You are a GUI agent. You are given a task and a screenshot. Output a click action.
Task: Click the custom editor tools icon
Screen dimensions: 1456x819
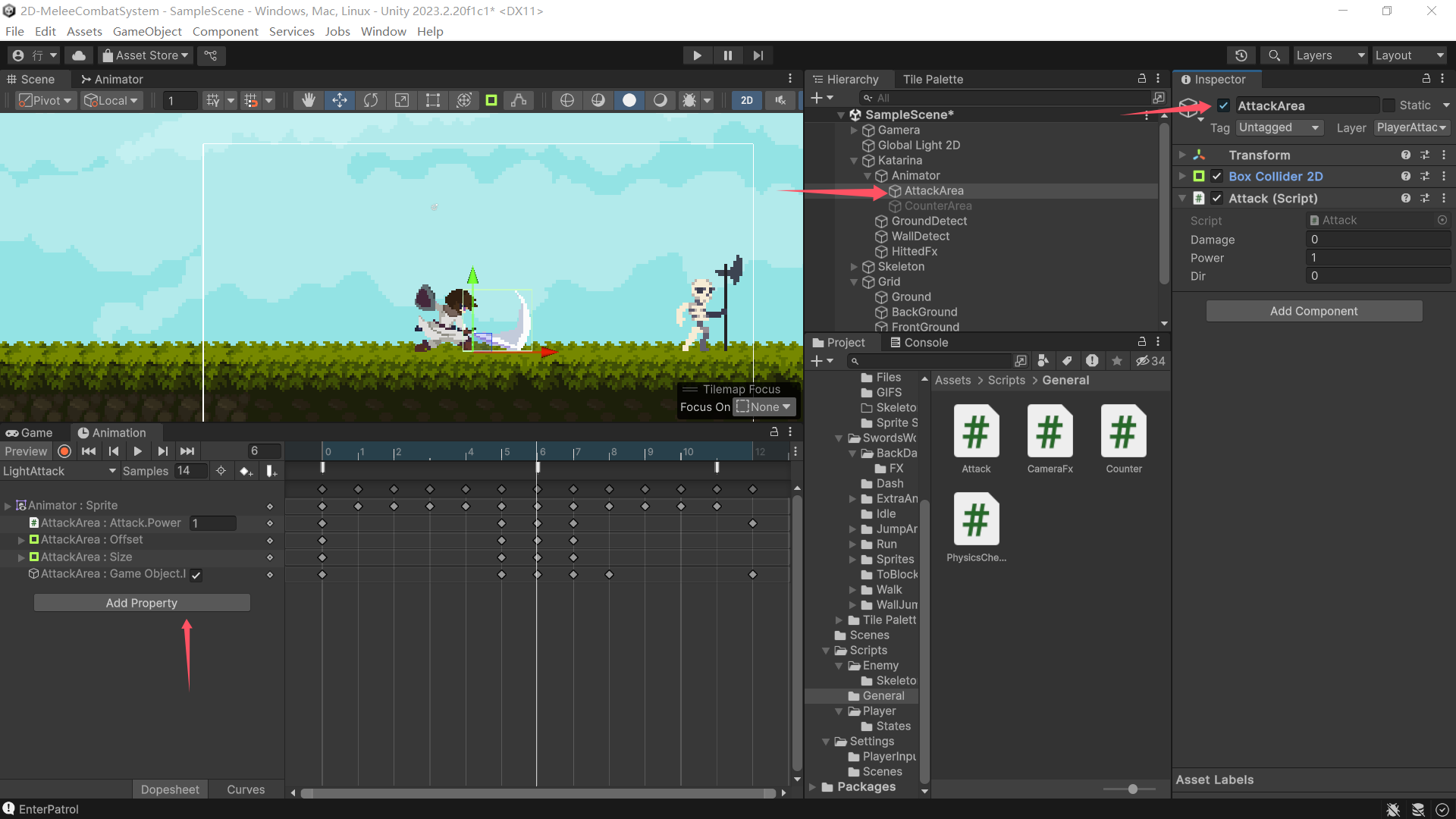click(519, 100)
